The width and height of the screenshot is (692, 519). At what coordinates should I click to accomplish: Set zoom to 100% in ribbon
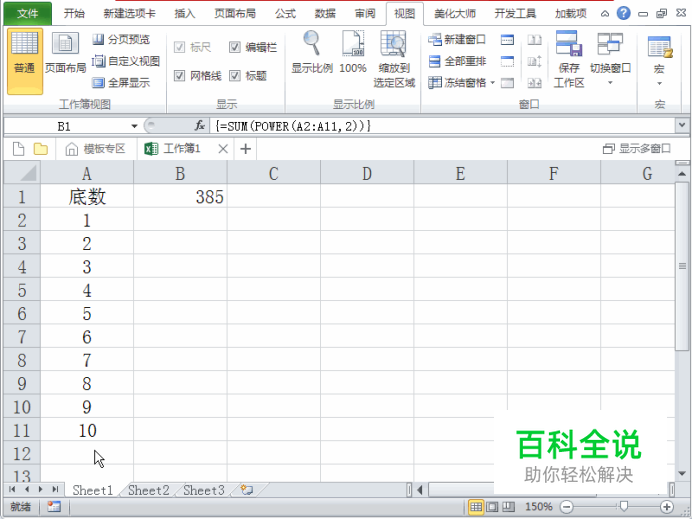(353, 52)
